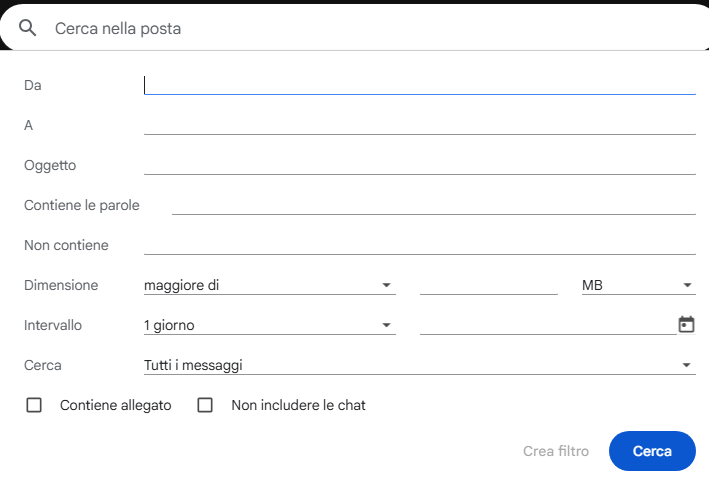Focus the Da sender input field
Viewport: 709px width, 486px height.
tap(419, 85)
